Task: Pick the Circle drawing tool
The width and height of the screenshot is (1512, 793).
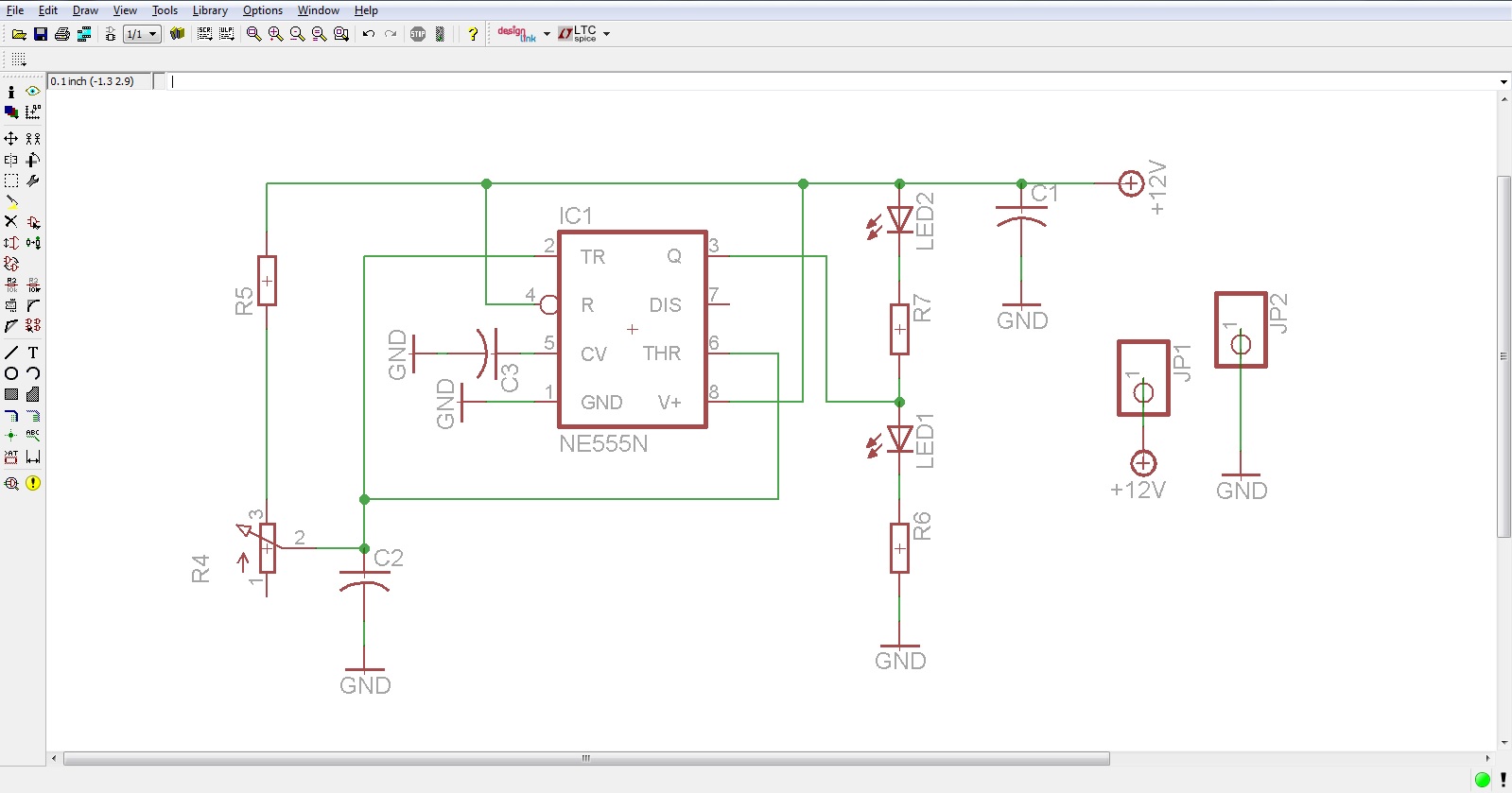Action: click(x=11, y=373)
